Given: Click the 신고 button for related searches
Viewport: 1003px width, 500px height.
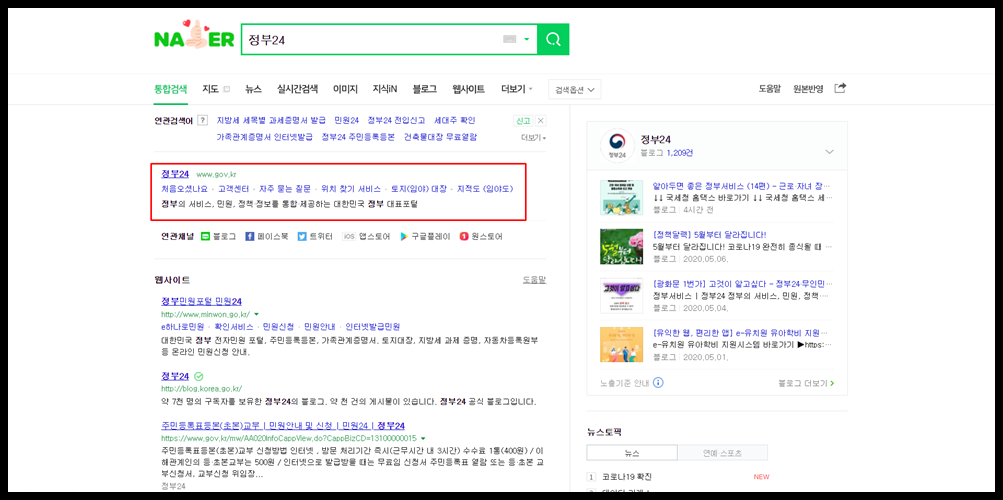Looking at the screenshot, I should (x=522, y=121).
